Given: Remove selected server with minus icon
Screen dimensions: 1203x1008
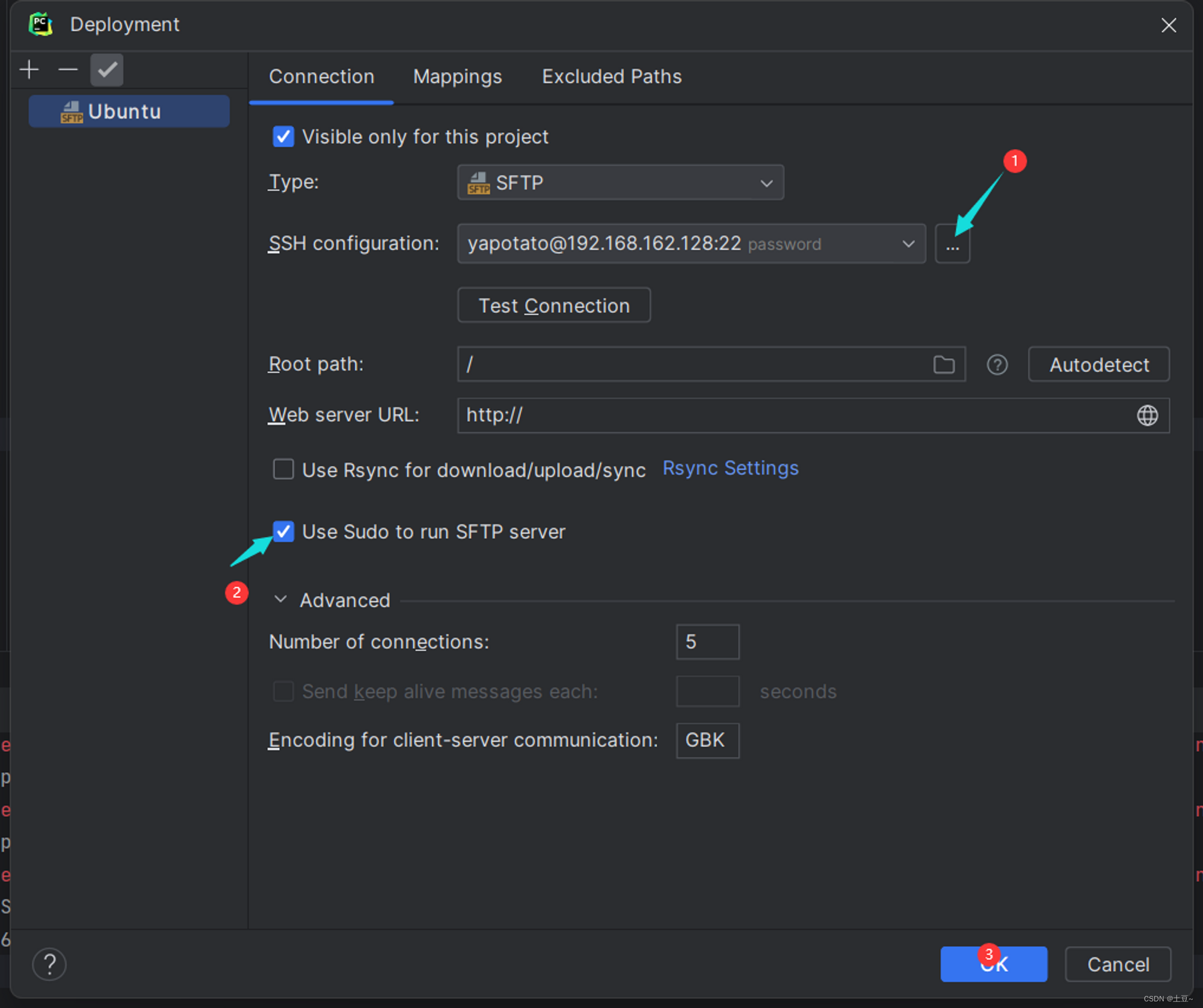Looking at the screenshot, I should point(68,70).
